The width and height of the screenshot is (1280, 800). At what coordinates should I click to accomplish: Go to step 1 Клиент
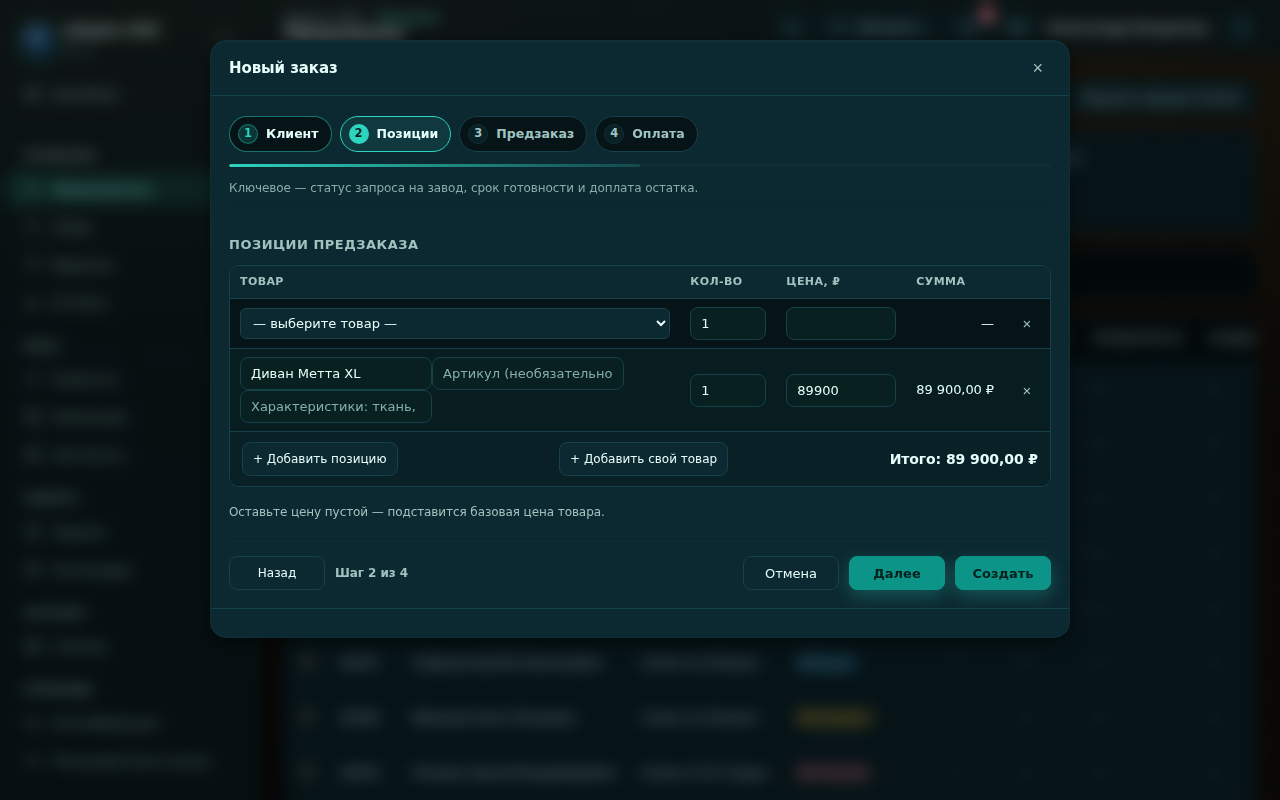pyautogui.click(x=280, y=134)
